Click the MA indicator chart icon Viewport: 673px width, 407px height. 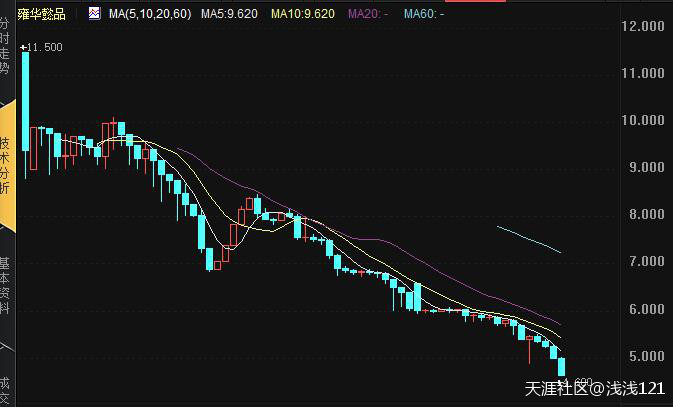(x=94, y=14)
